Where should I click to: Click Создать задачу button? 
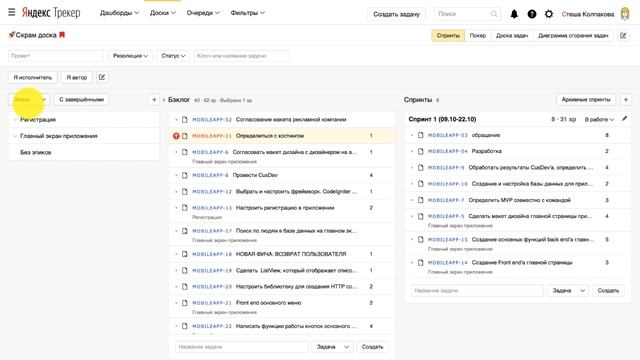pos(396,14)
